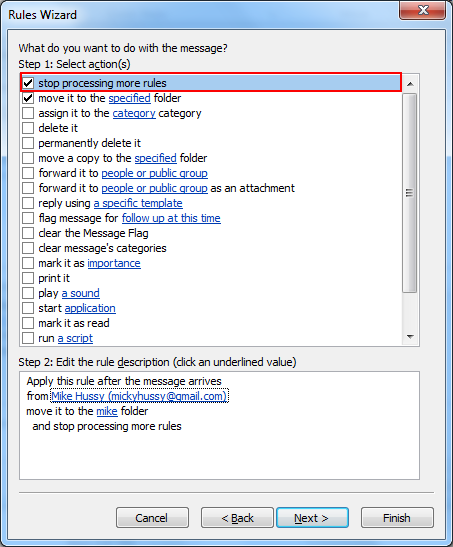The image size is (453, 547).
Task: Click the Mike Hussy sender link
Action: point(139,396)
